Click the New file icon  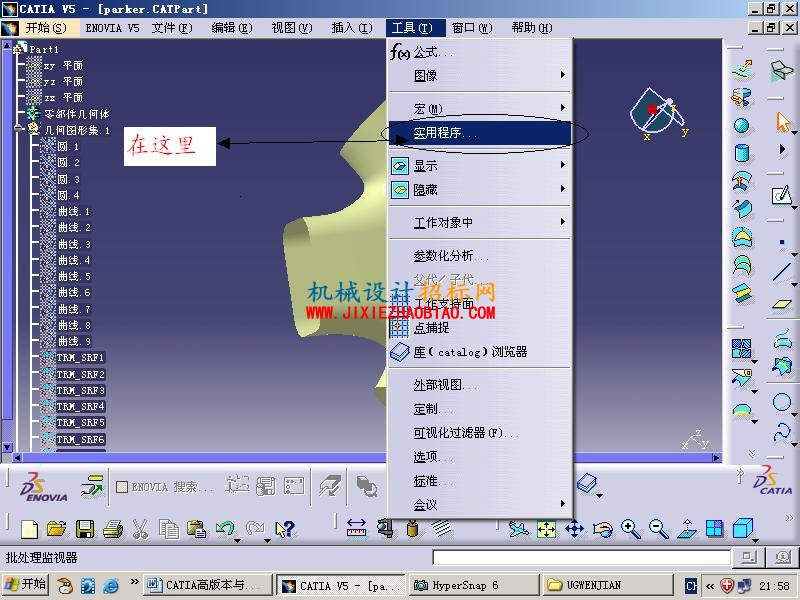pyautogui.click(x=30, y=529)
